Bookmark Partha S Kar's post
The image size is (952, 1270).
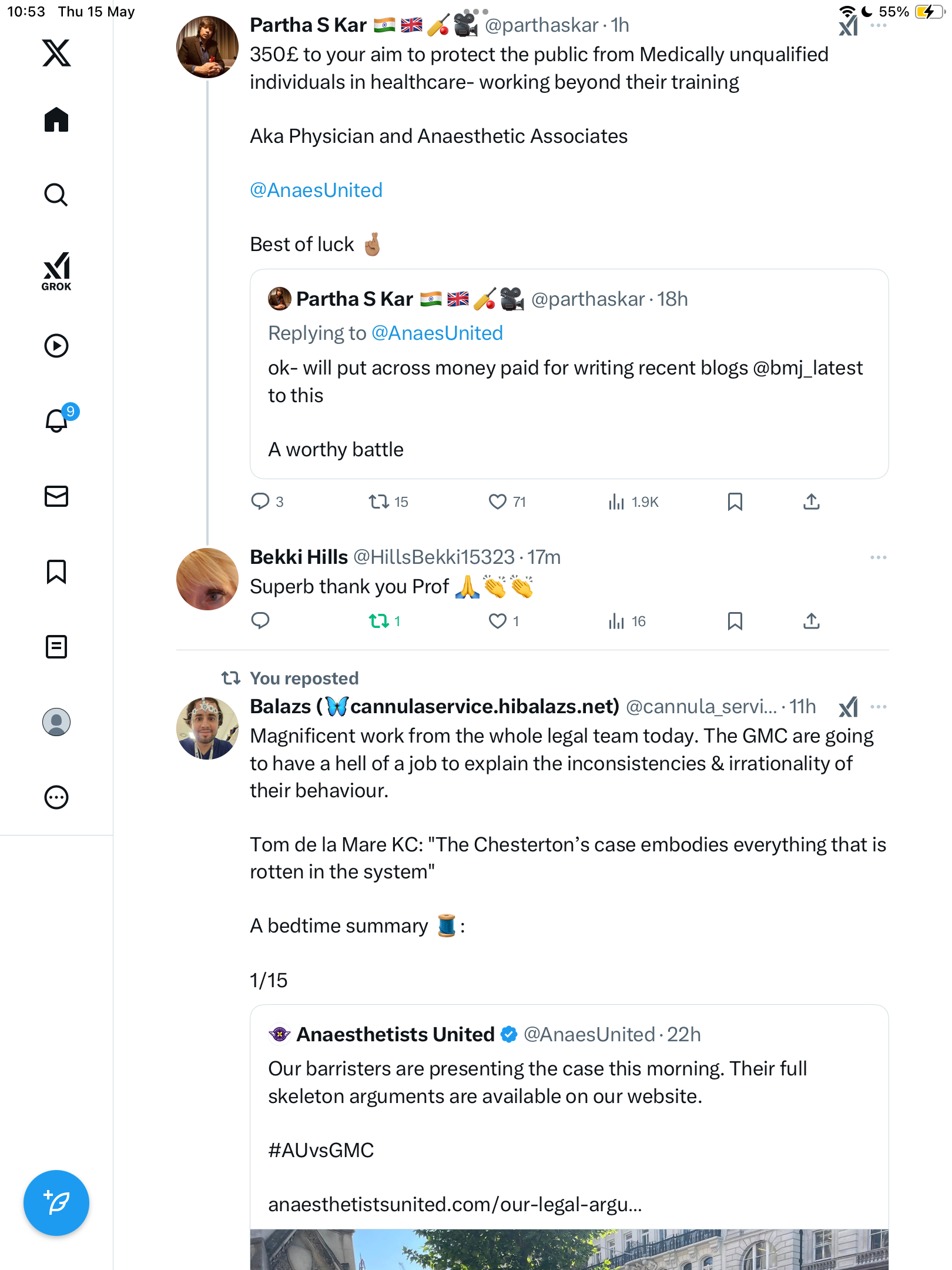(x=735, y=502)
